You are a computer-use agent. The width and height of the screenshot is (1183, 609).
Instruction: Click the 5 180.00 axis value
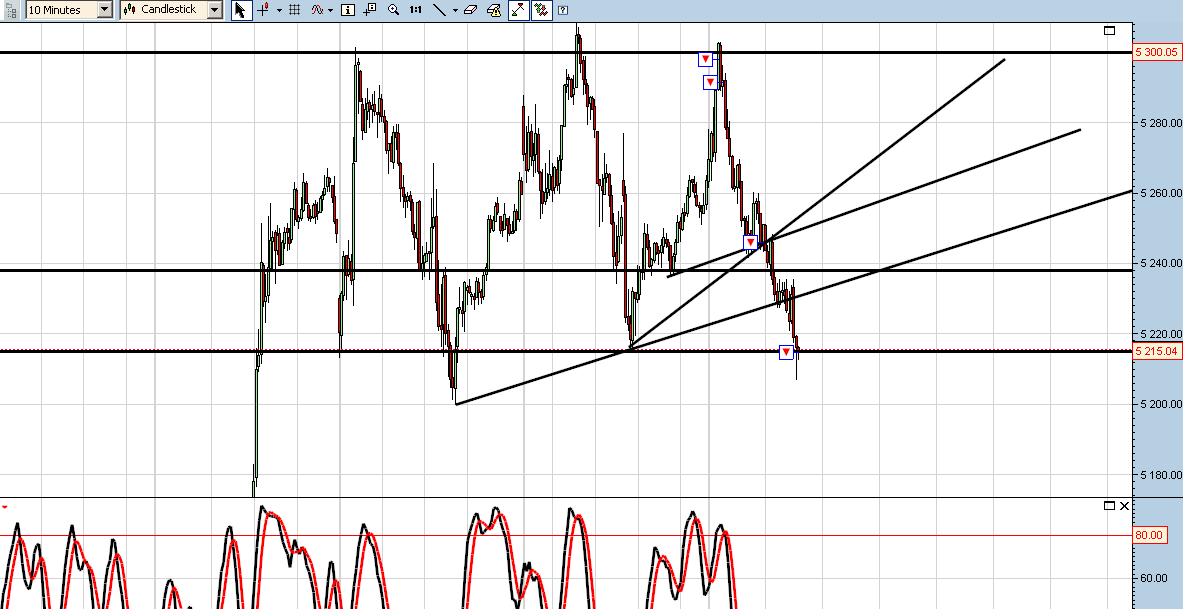coord(1160,475)
